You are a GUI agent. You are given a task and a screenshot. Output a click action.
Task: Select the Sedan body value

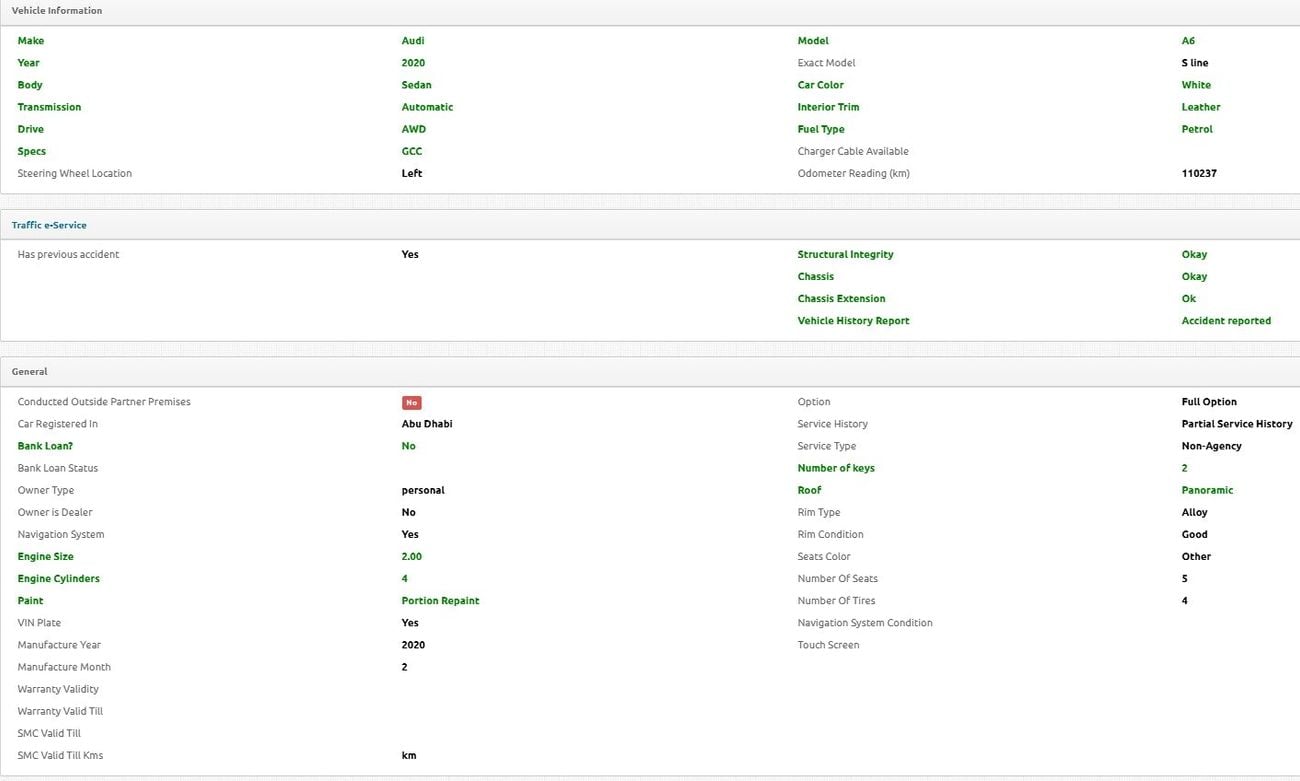pyautogui.click(x=417, y=85)
